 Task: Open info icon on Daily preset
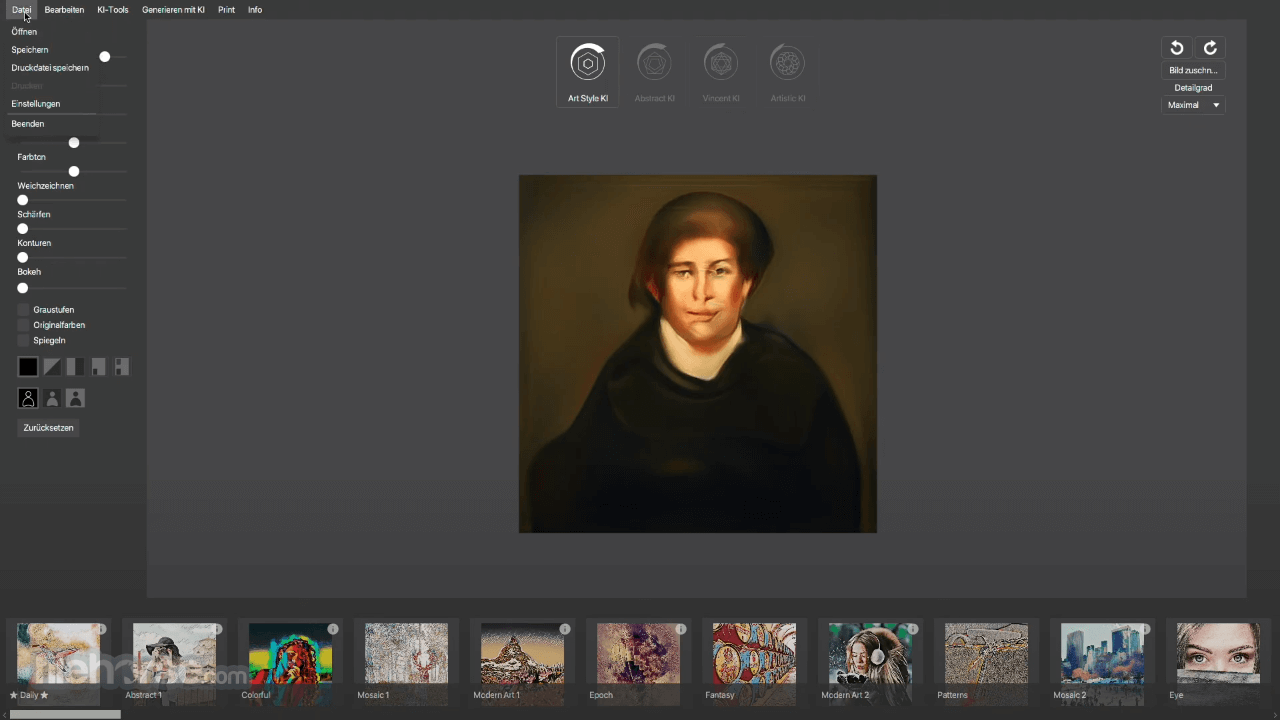click(x=101, y=629)
